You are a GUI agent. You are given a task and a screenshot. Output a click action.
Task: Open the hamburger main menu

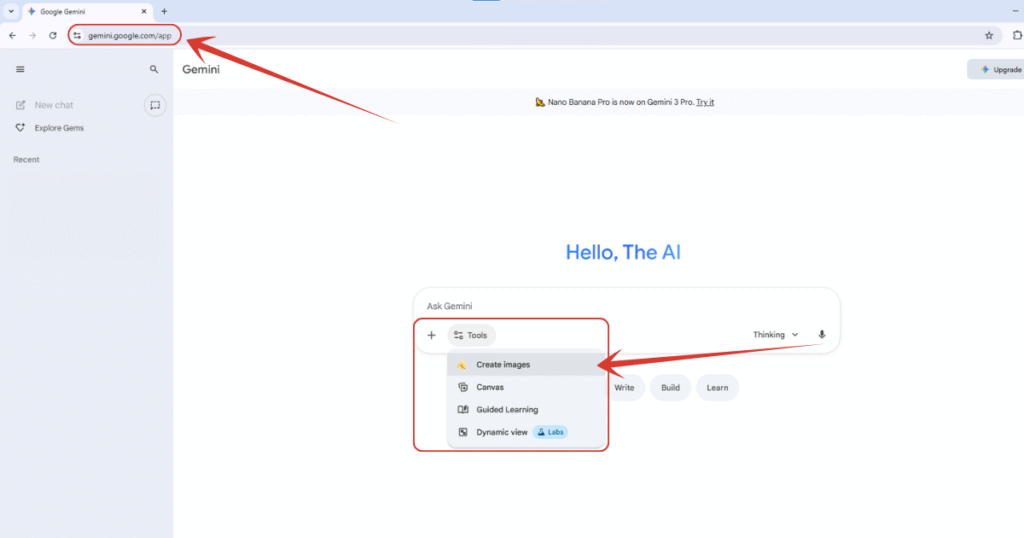point(20,70)
